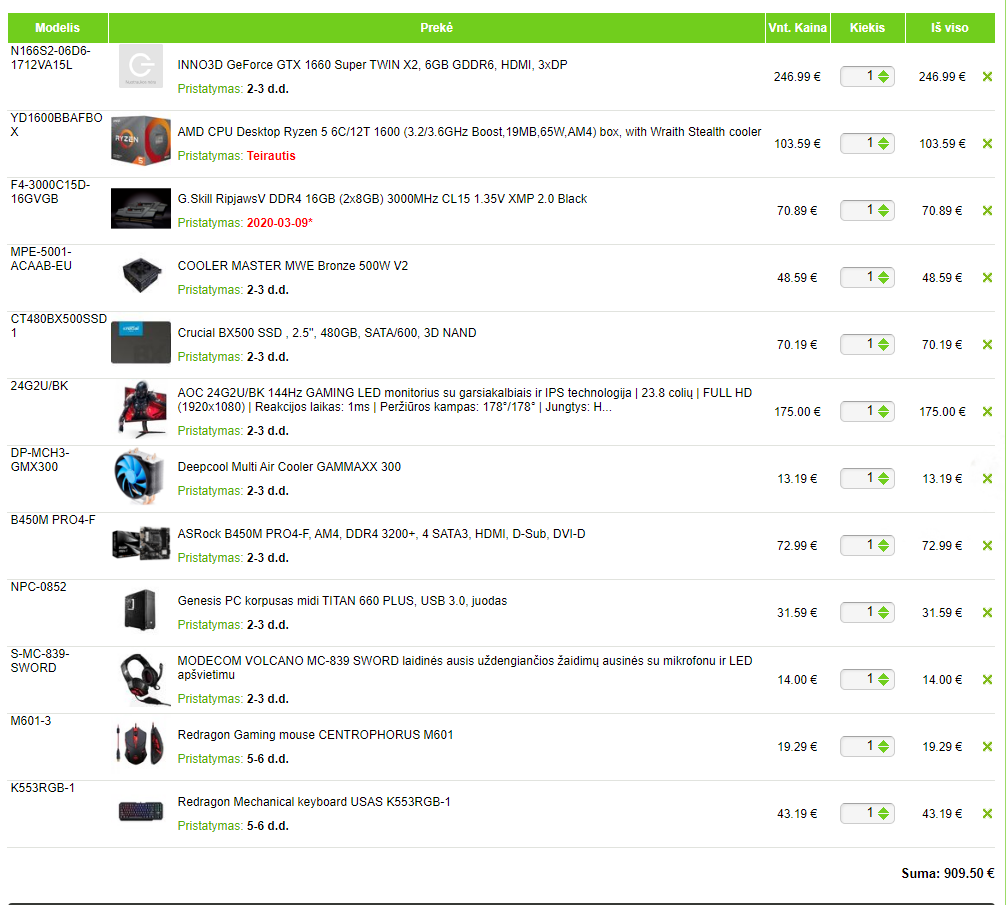
Task: Change Crucial BX500 quantity stepper arrows
Action: 884,344
